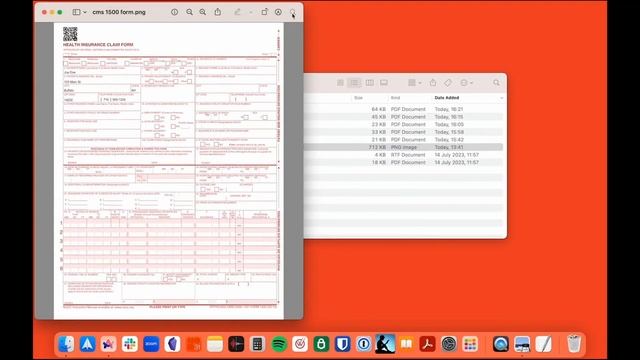Viewport: 640px width, 360px height.
Task: Open highlight color dropdown in Preview toolbar
Action: [x=251, y=12]
